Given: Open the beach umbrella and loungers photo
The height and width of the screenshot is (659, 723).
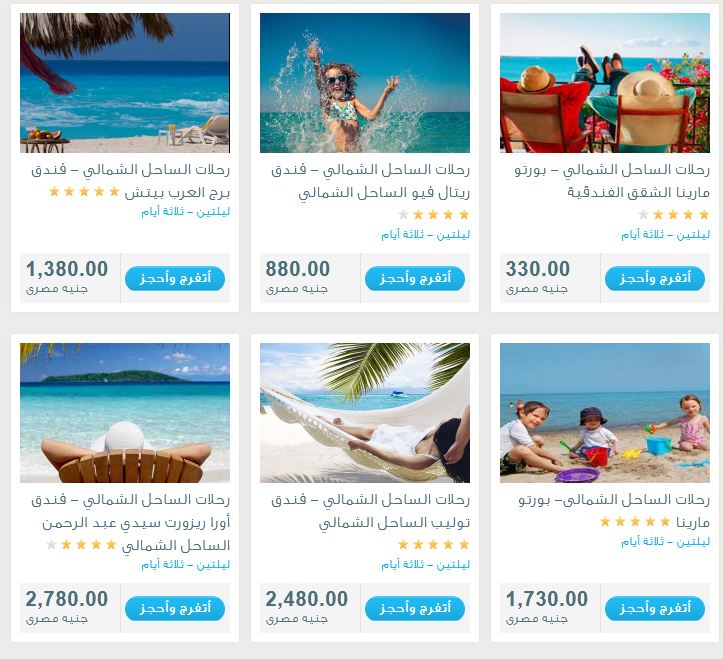Looking at the screenshot, I should click(125, 83).
